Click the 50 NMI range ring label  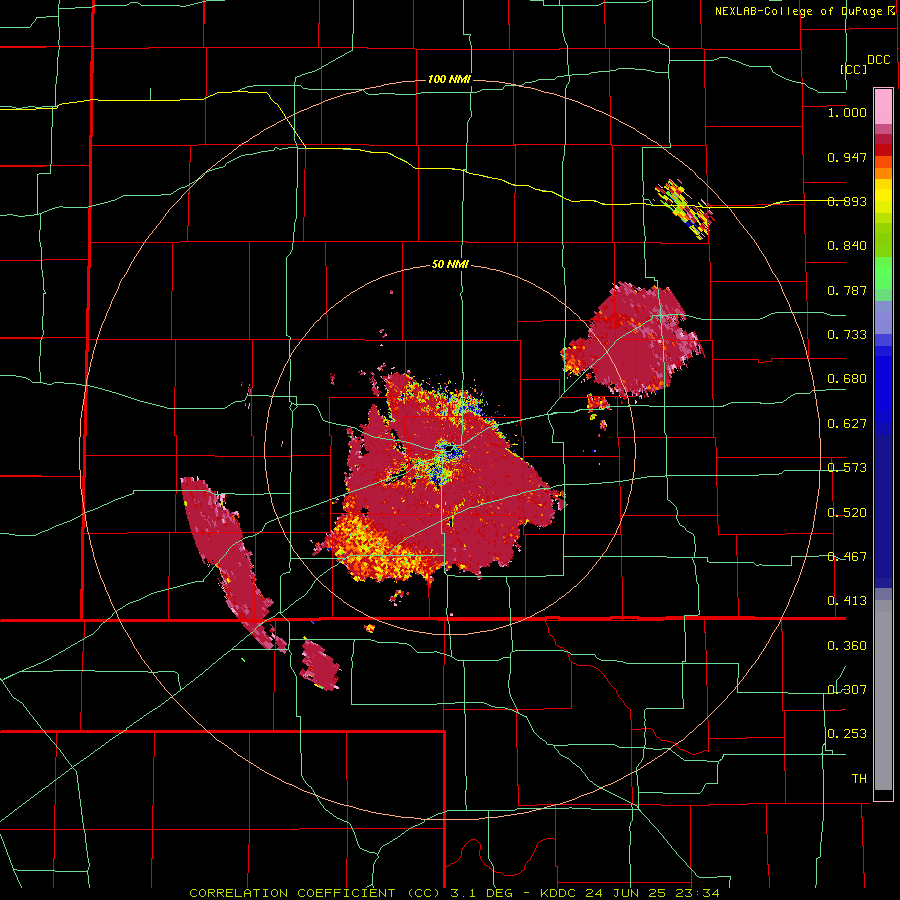[450, 265]
